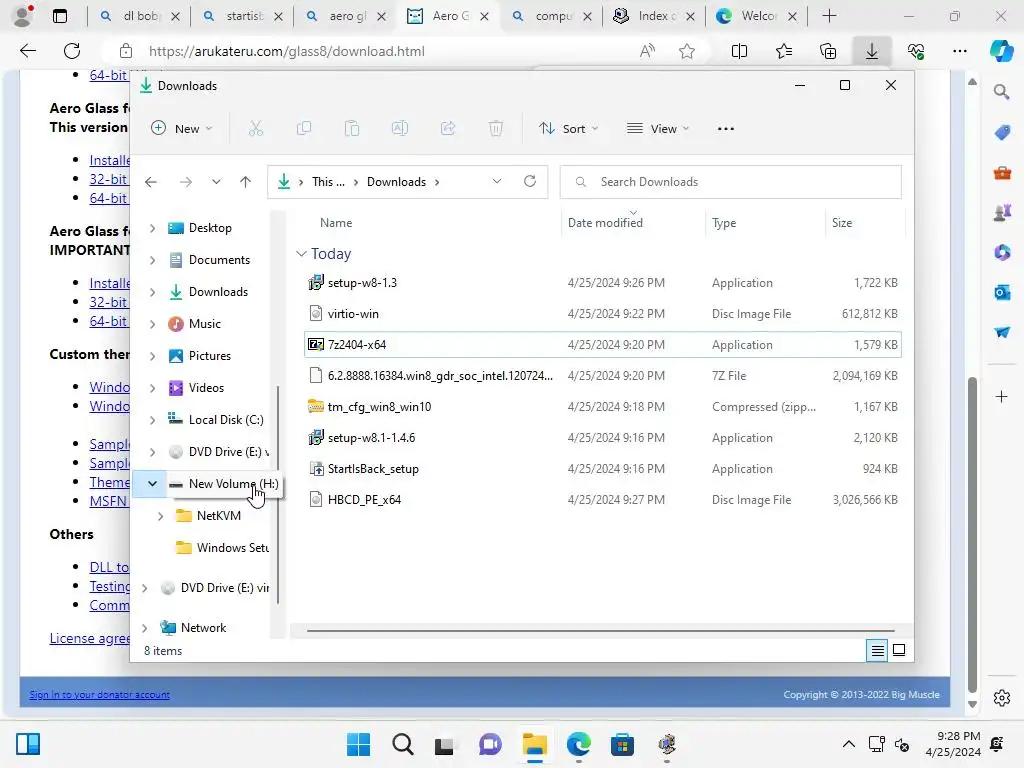The height and width of the screenshot is (768, 1024).
Task: Expand the NetKVM folder node
Action: click(160, 516)
